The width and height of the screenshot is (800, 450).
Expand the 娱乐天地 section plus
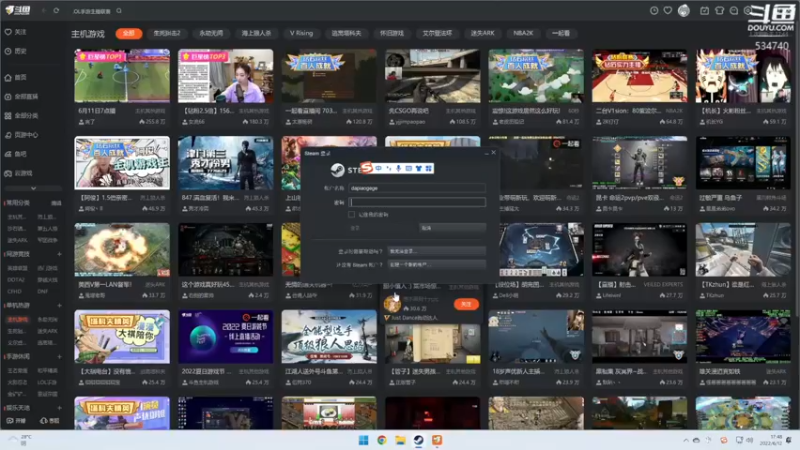(59, 408)
